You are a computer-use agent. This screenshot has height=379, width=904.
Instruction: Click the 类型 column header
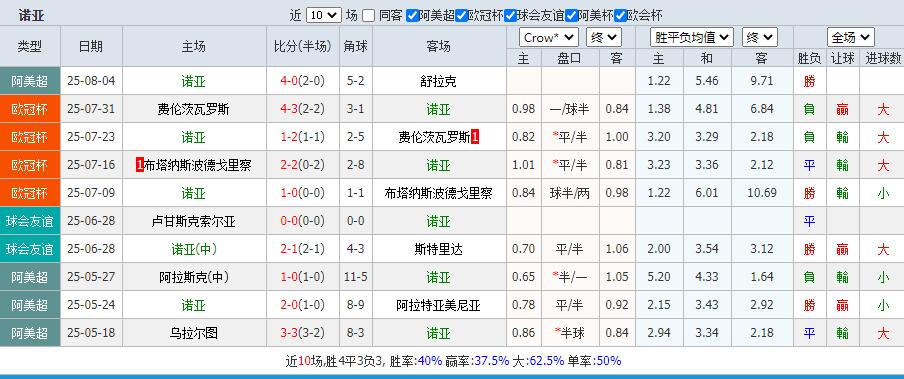[x=29, y=47]
